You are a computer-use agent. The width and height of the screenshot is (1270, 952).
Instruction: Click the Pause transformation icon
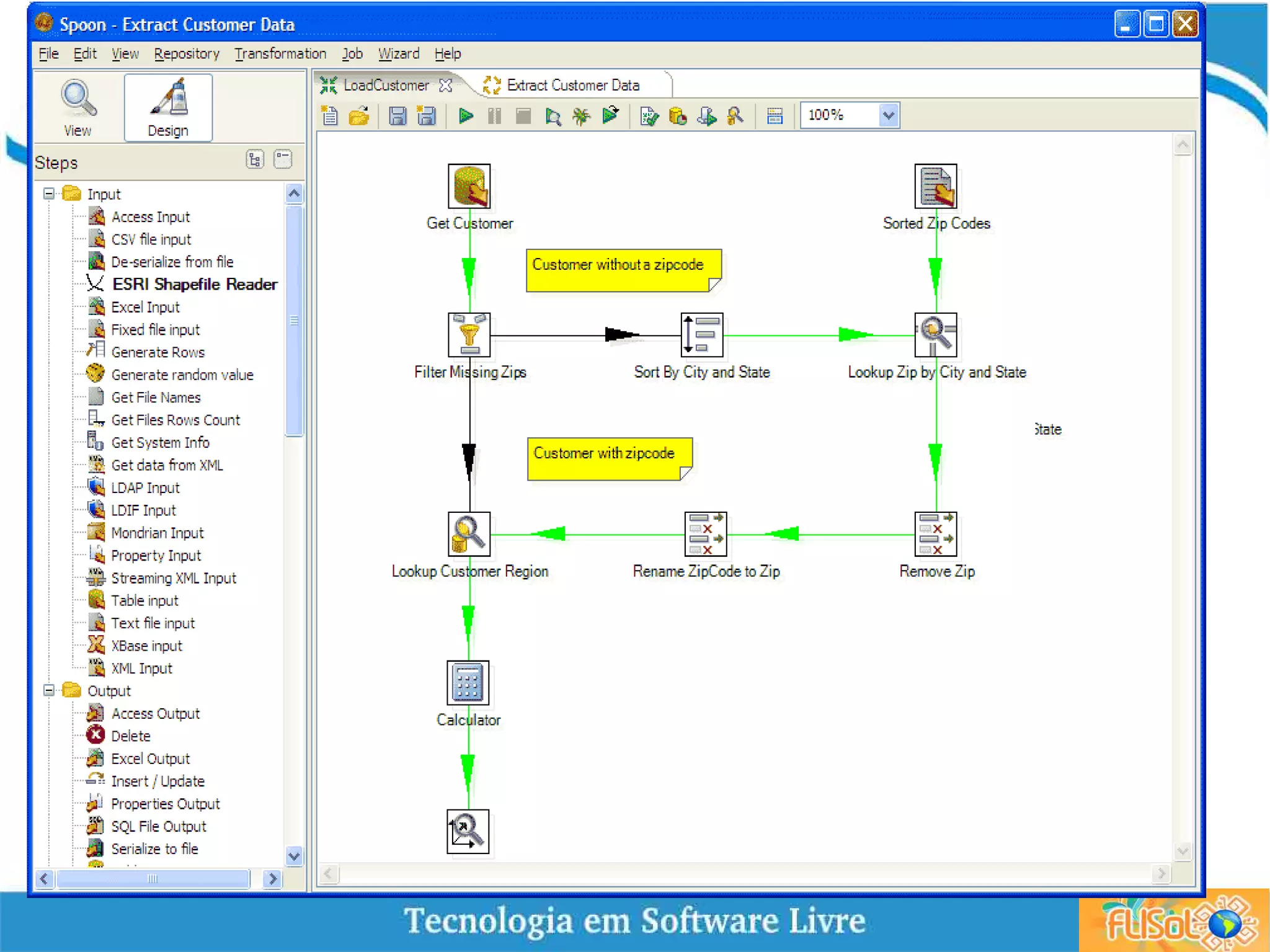click(494, 116)
